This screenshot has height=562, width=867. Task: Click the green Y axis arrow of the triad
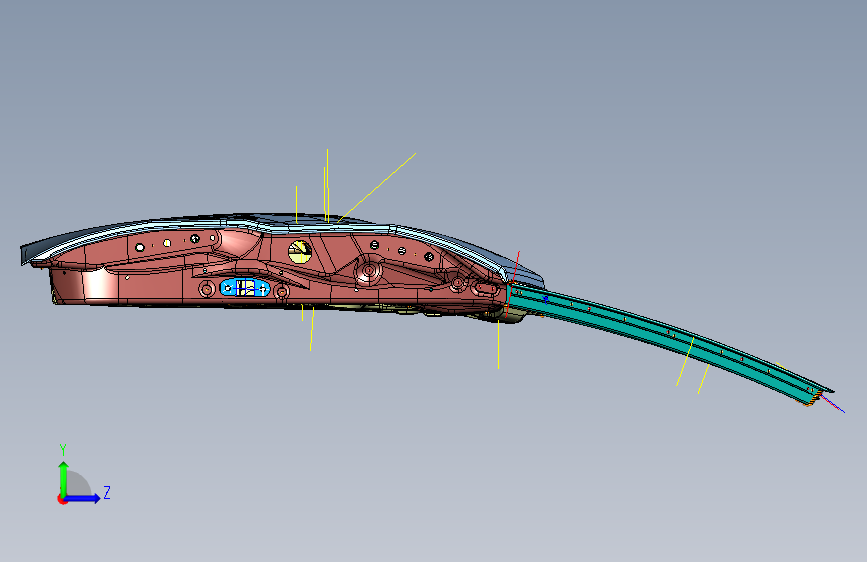tap(63, 478)
